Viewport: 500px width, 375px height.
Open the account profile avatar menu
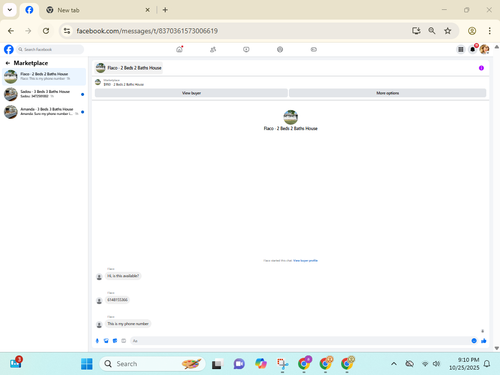[484, 49]
